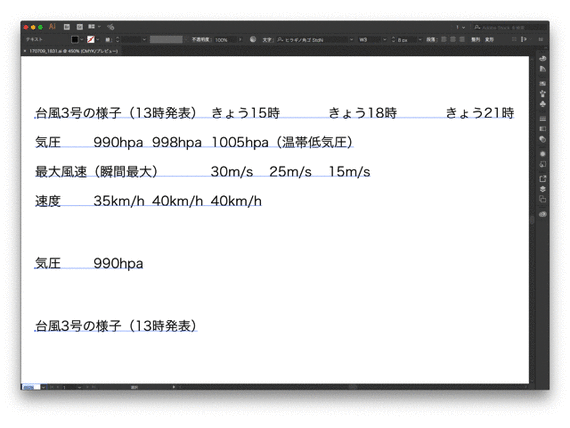Click the text きょう15時
Screen dimensions: 570x428
(245, 113)
